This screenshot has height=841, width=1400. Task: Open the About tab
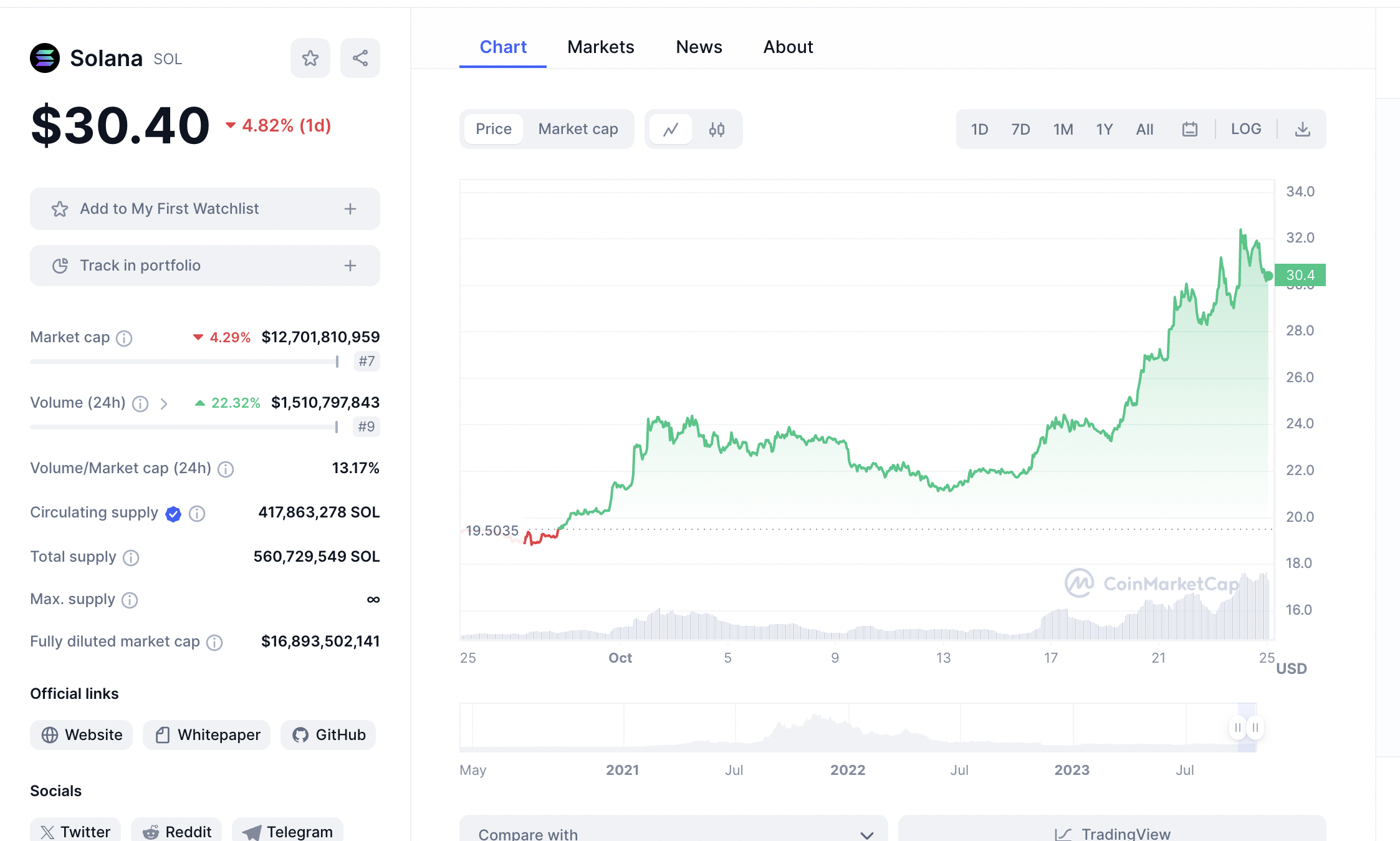point(788,47)
